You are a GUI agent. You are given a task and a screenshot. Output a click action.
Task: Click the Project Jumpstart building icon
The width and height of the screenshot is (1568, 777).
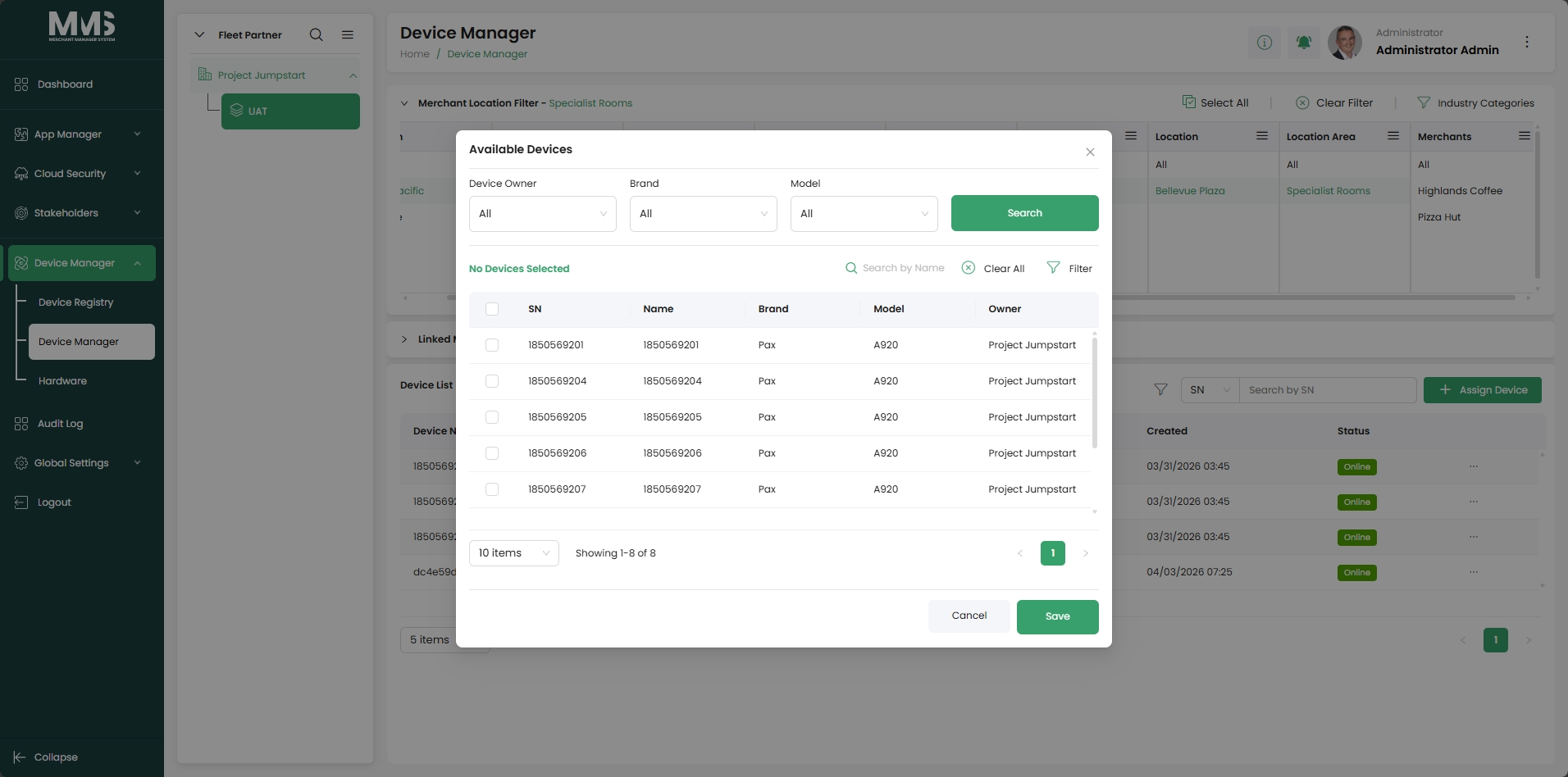(205, 75)
